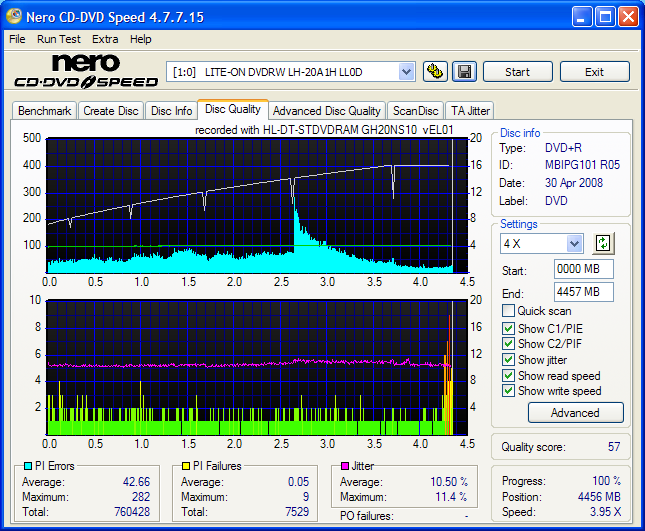This screenshot has height=531, width=645.
Task: Click the End position field showing 4457 MB
Action: click(583, 292)
